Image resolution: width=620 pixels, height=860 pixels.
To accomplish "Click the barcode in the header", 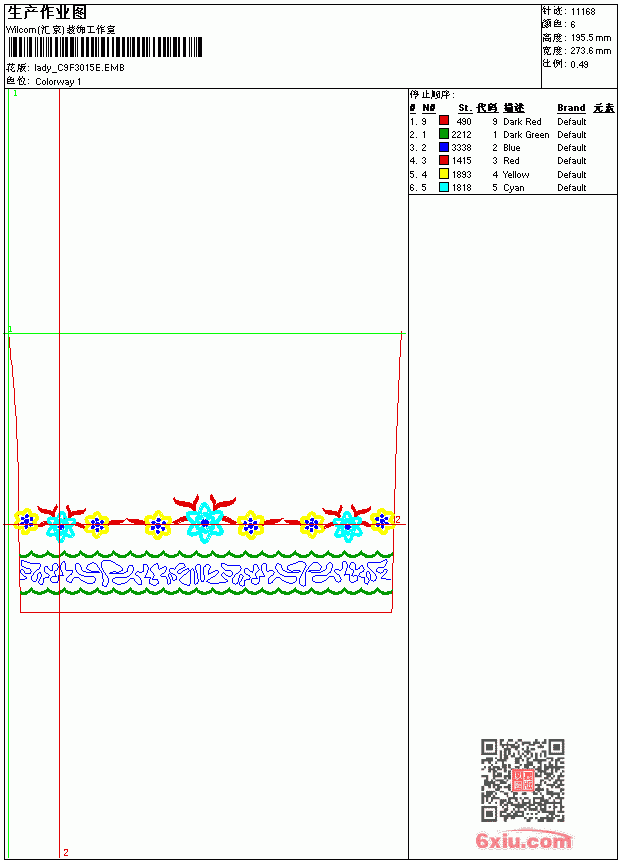I will [105, 47].
